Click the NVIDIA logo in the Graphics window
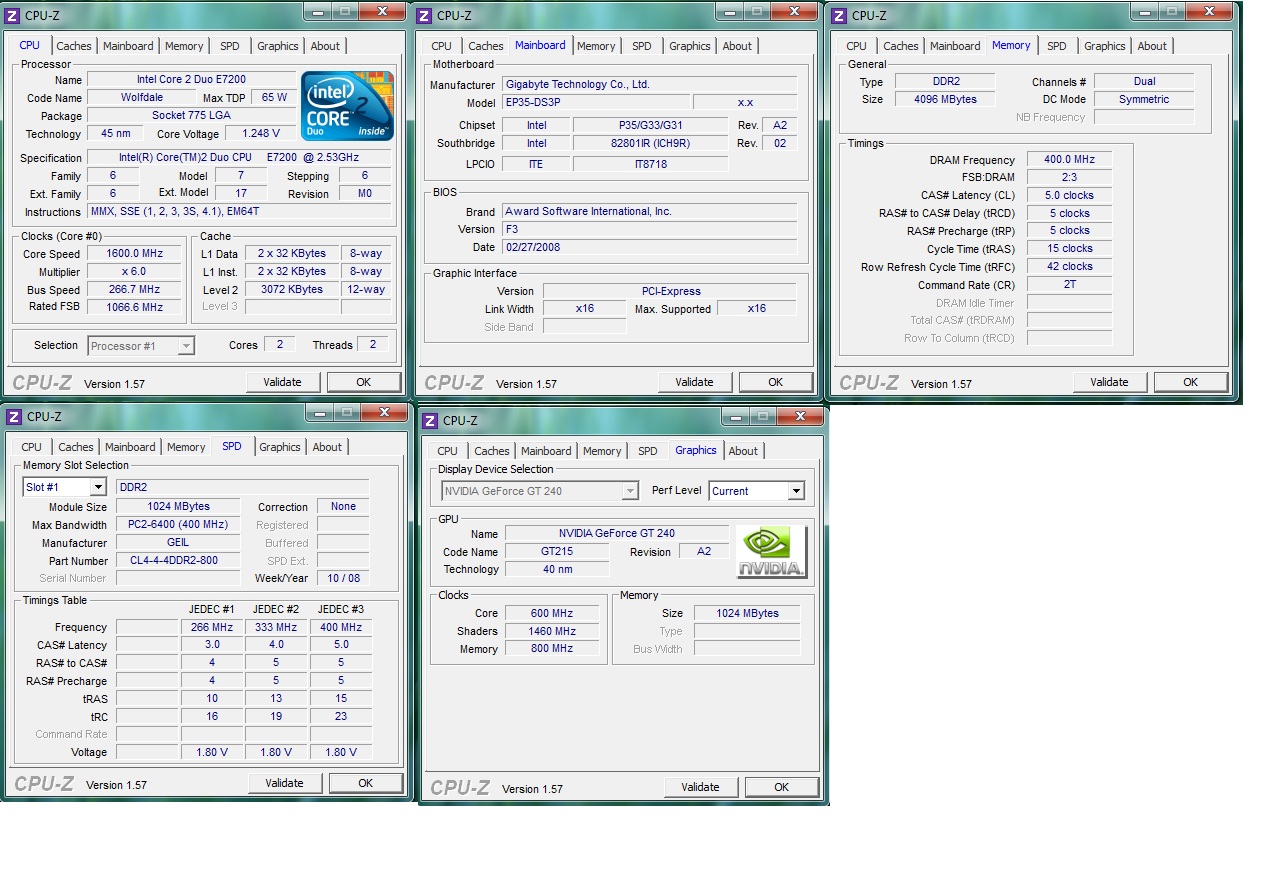The width and height of the screenshot is (1274, 879). [771, 552]
